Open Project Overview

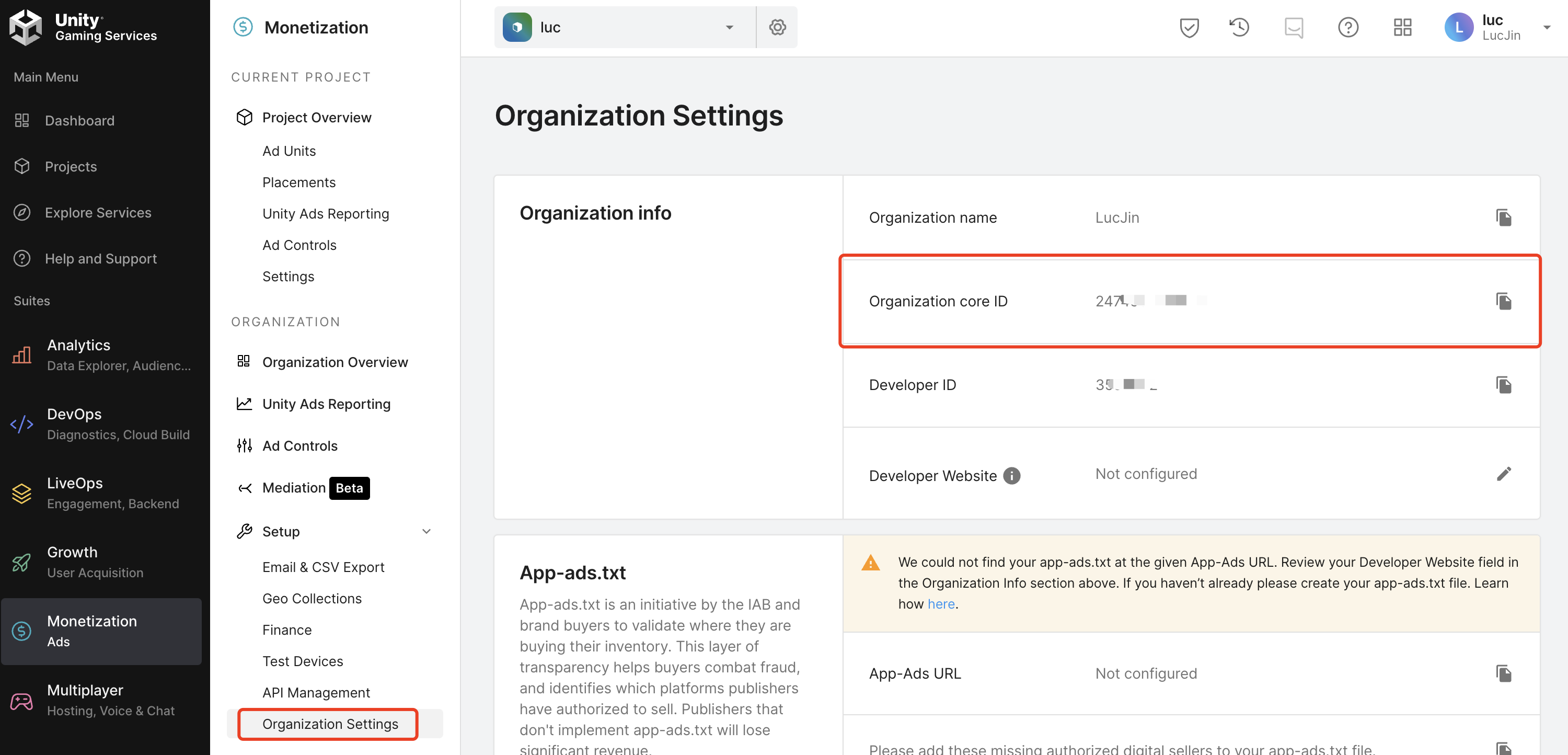(x=317, y=118)
